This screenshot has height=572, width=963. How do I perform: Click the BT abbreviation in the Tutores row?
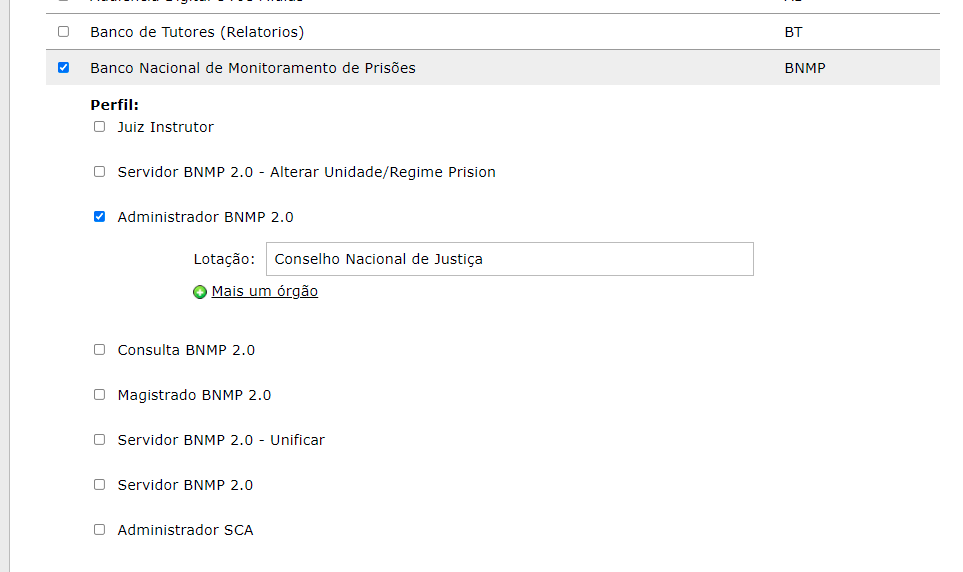[793, 32]
